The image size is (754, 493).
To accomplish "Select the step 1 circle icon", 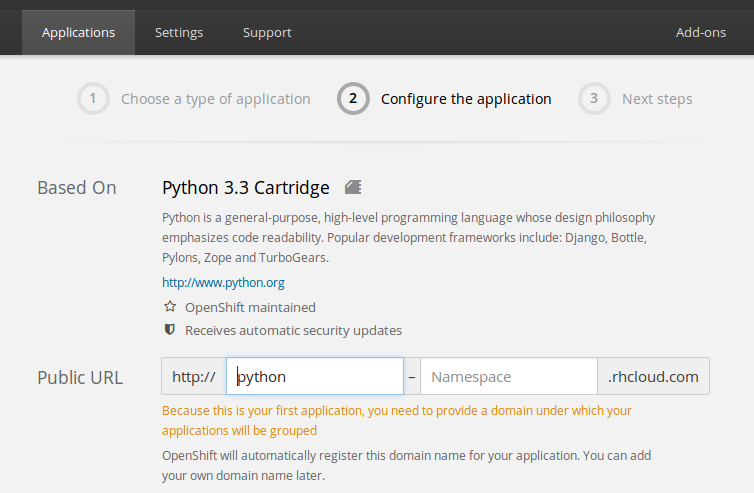I will [93, 99].
